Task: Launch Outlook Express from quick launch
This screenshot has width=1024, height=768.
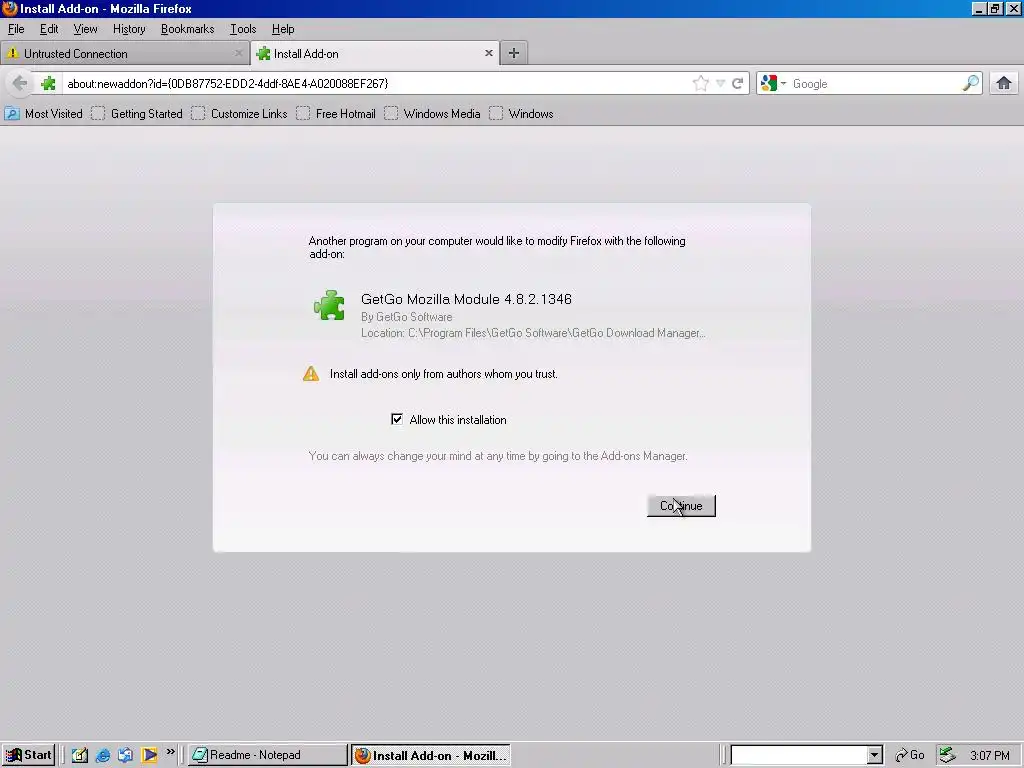Action: tap(125, 755)
